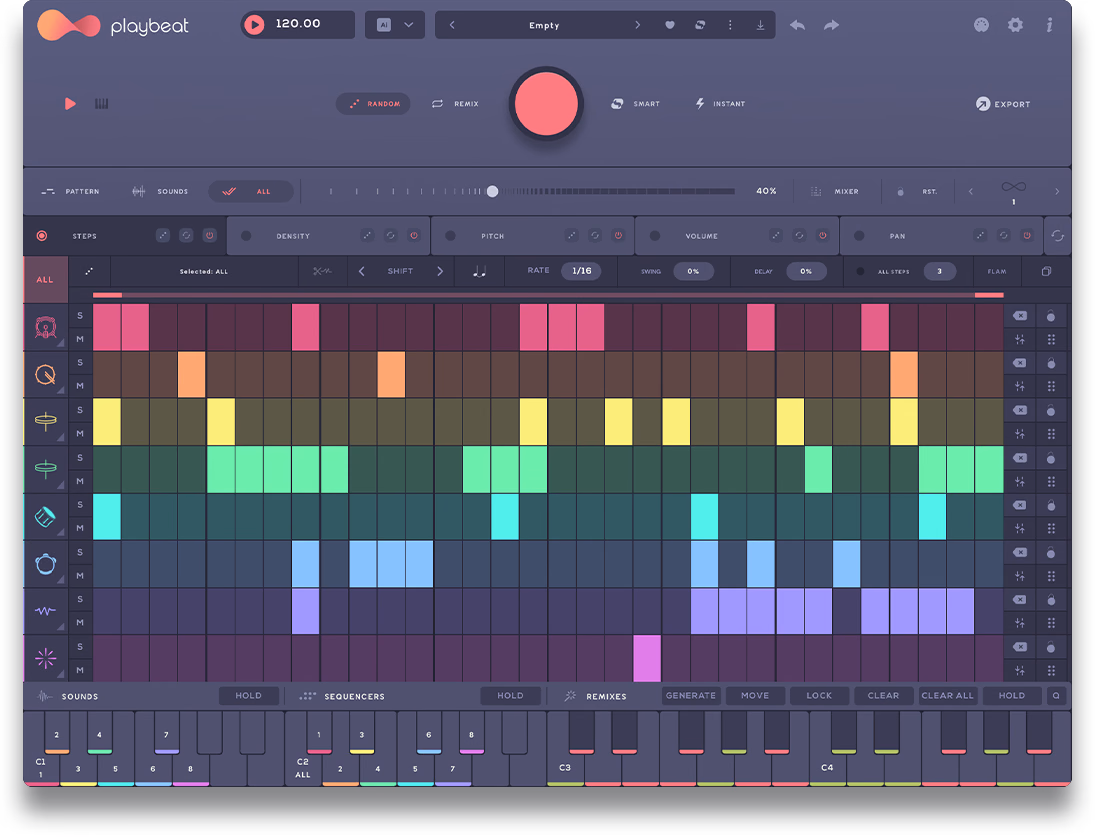Select the PATTERN randomize target
The height and width of the screenshot is (837, 1095).
71,191
